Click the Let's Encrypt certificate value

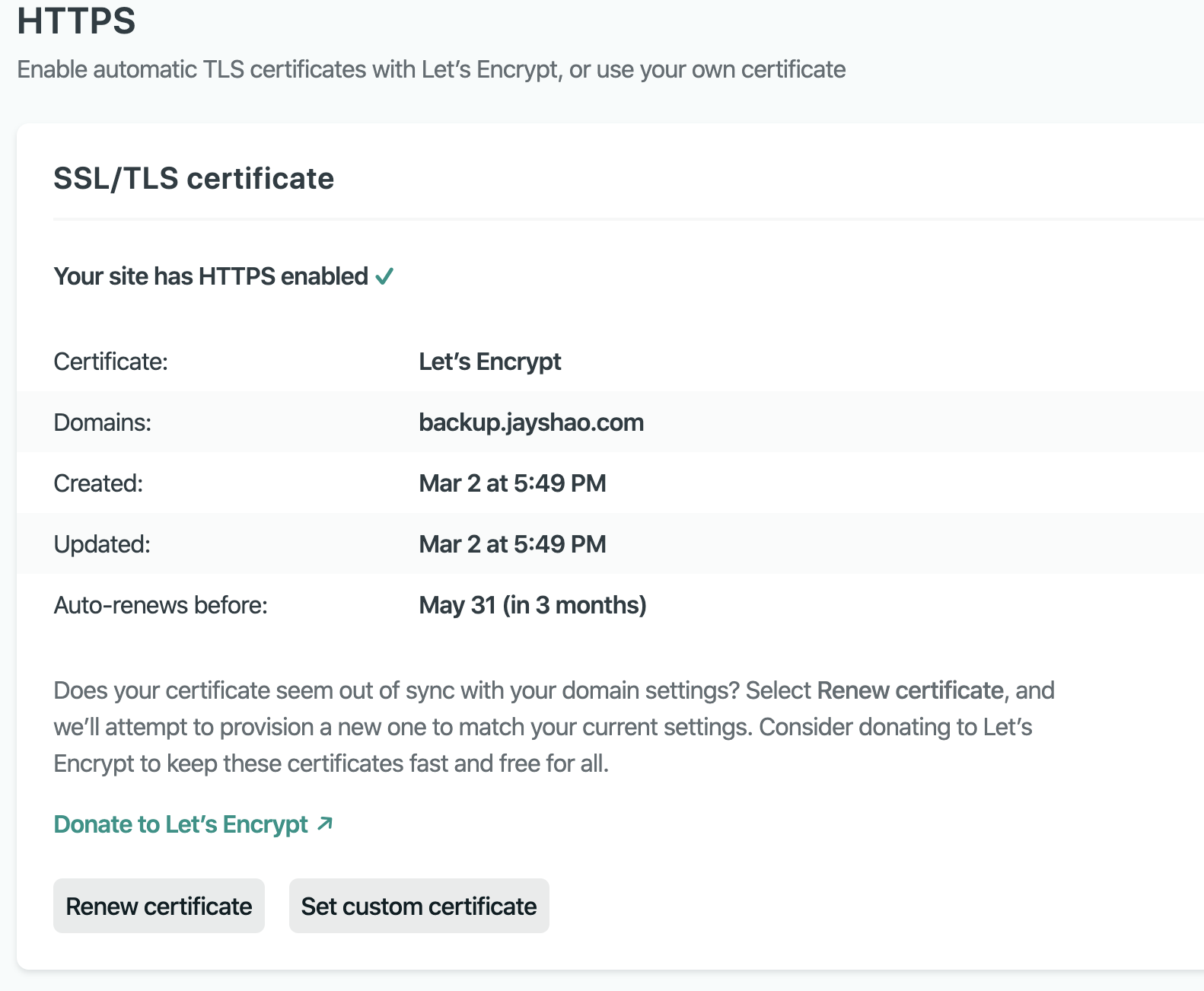click(x=489, y=362)
